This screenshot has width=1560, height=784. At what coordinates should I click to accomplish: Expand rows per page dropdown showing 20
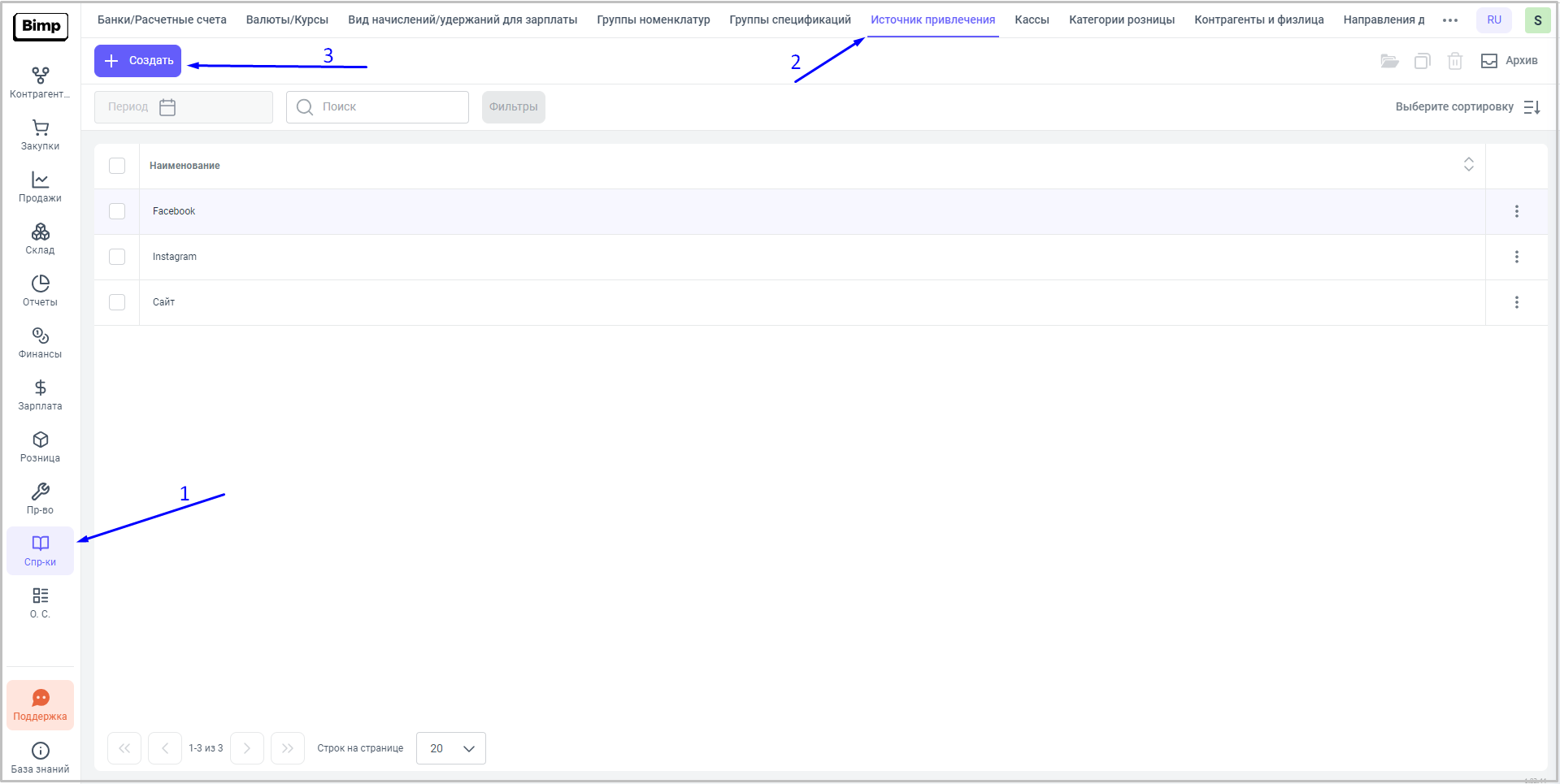click(x=451, y=748)
